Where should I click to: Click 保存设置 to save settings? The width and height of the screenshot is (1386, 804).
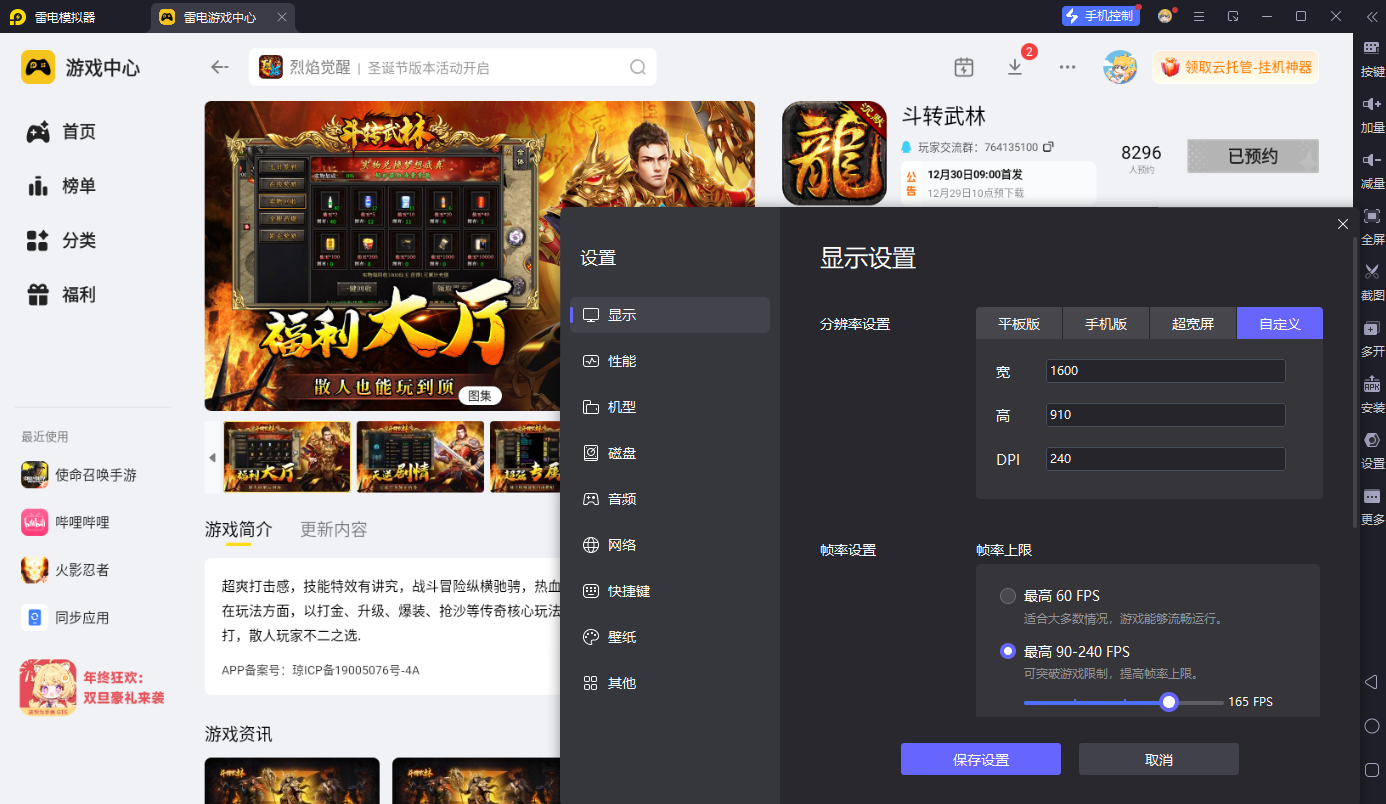pos(981,759)
